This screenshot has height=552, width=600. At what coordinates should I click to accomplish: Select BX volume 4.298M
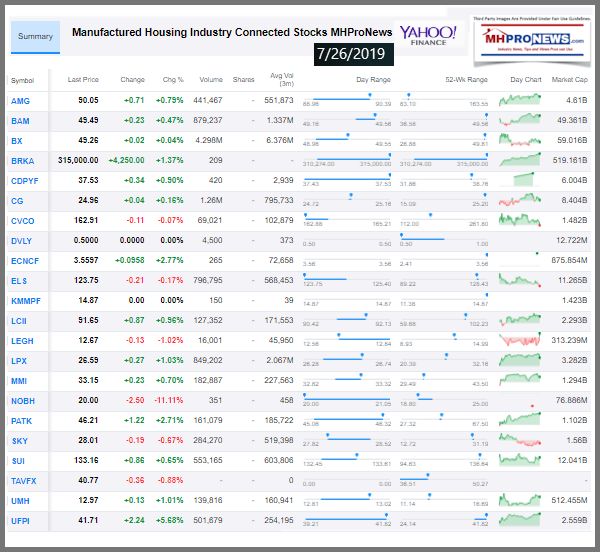pyautogui.click(x=209, y=140)
